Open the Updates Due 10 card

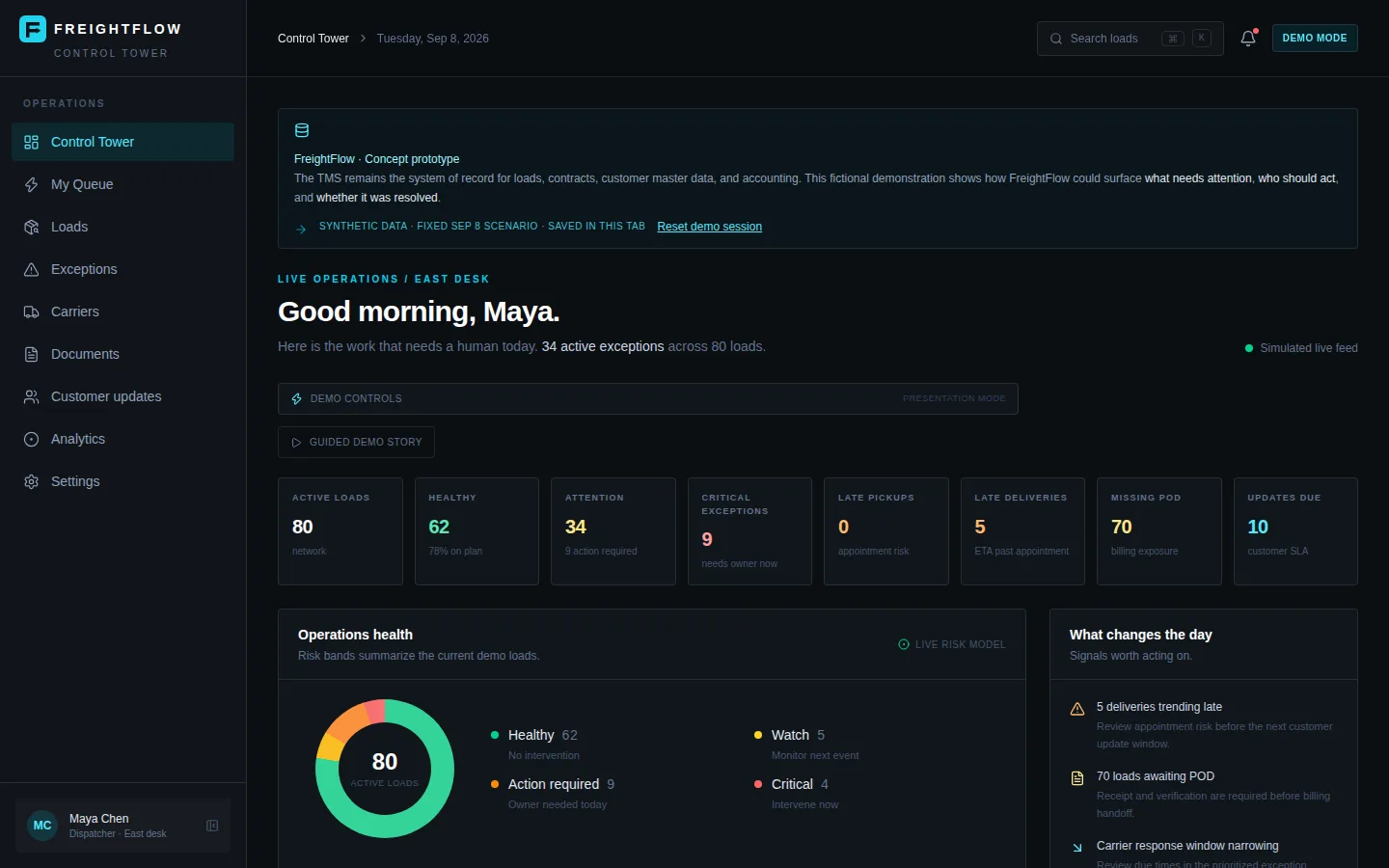coord(1295,531)
